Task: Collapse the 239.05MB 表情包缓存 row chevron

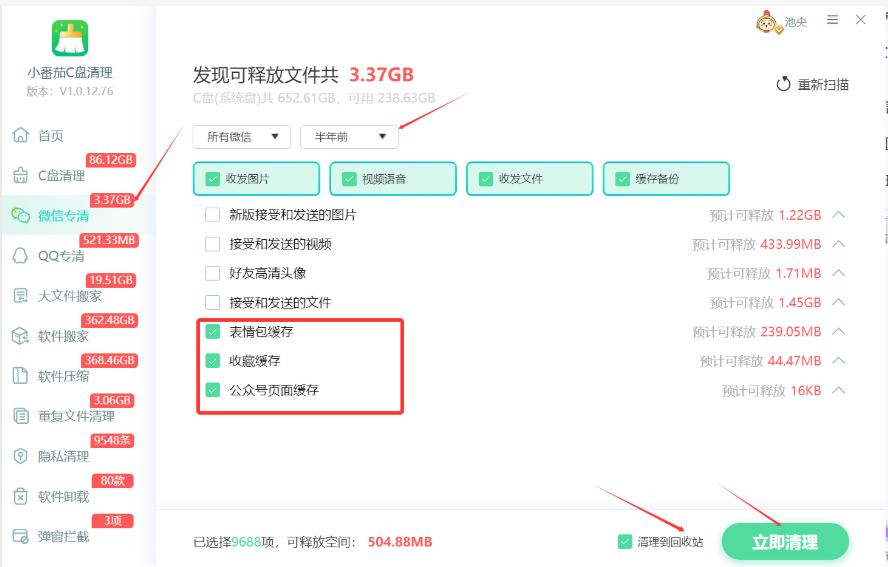Action: coord(839,331)
